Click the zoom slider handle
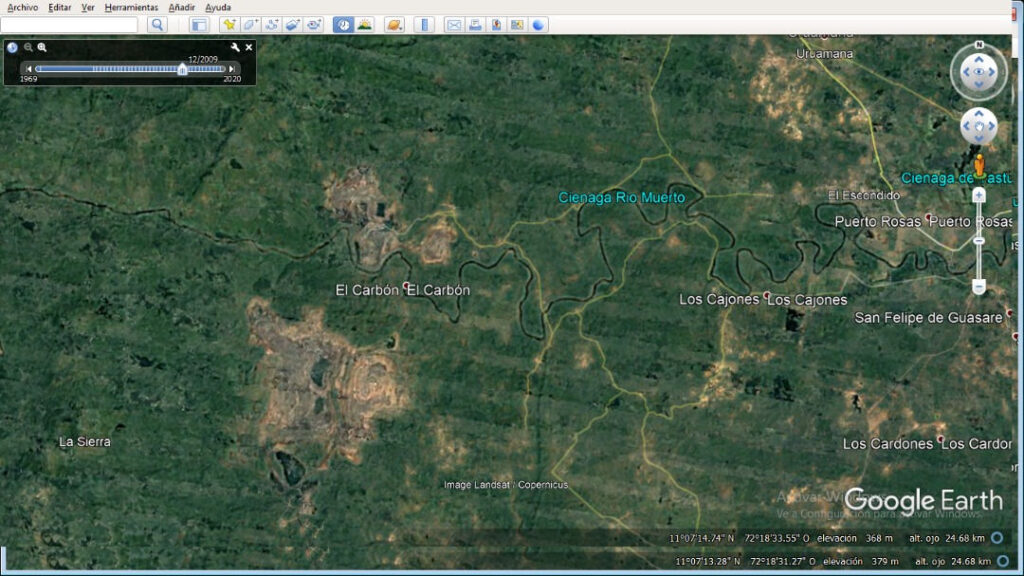This screenshot has height=576, width=1024. pos(978,241)
